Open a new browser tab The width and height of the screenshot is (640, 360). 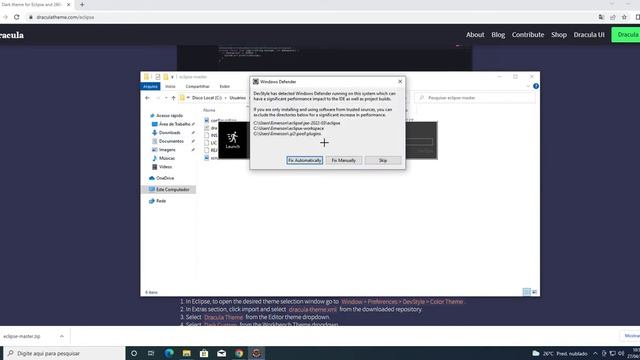coord(82,4)
